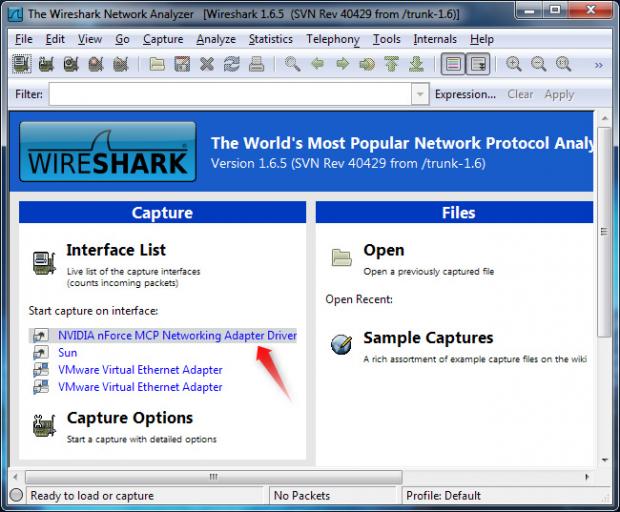
Task: Click the reload capture file icon
Action: pyautogui.click(x=231, y=65)
